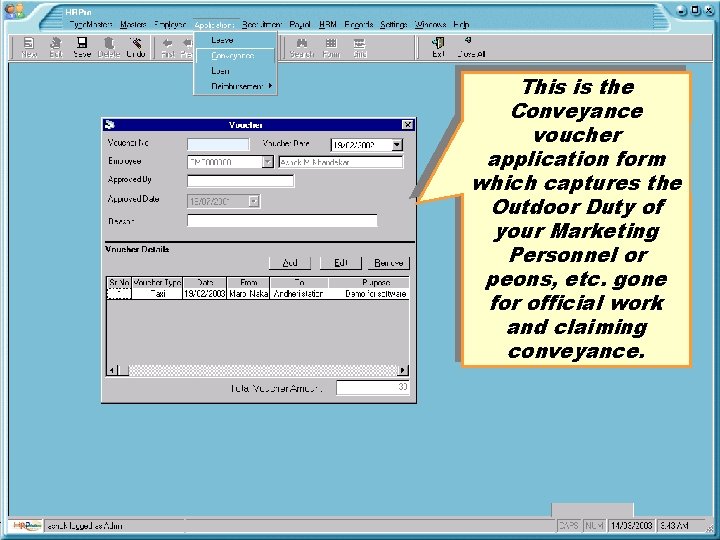Click Remove button in Voucher Details
The width and height of the screenshot is (720, 540).
point(388,263)
